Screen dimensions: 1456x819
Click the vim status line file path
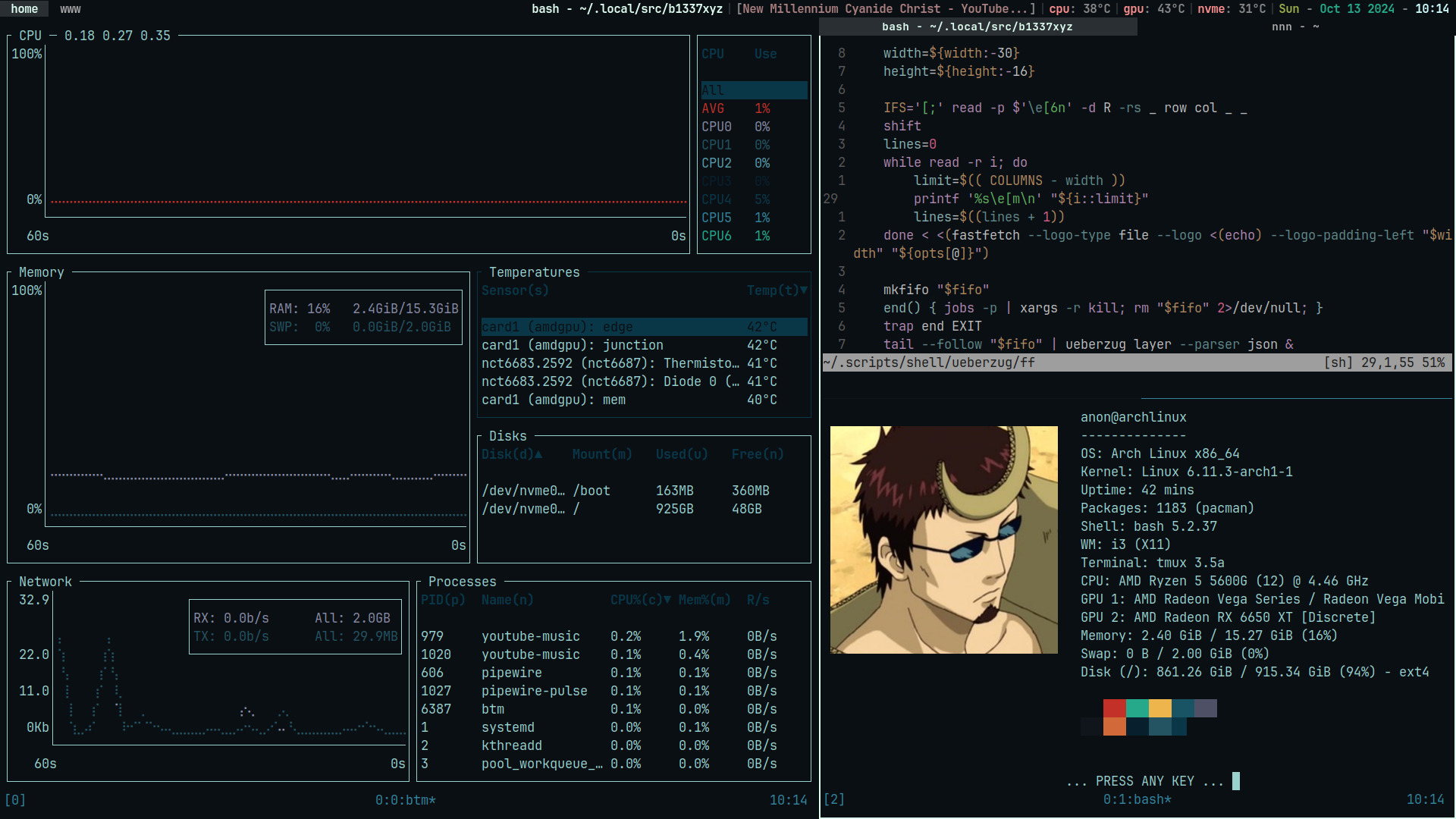(929, 362)
